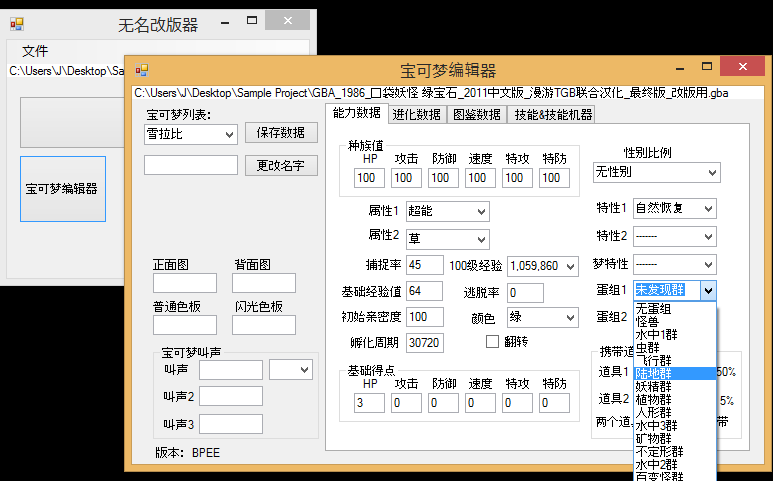The width and height of the screenshot is (773, 481).
Task: Select highlighted 陆地群 in the egg group list
Action: tap(674, 374)
